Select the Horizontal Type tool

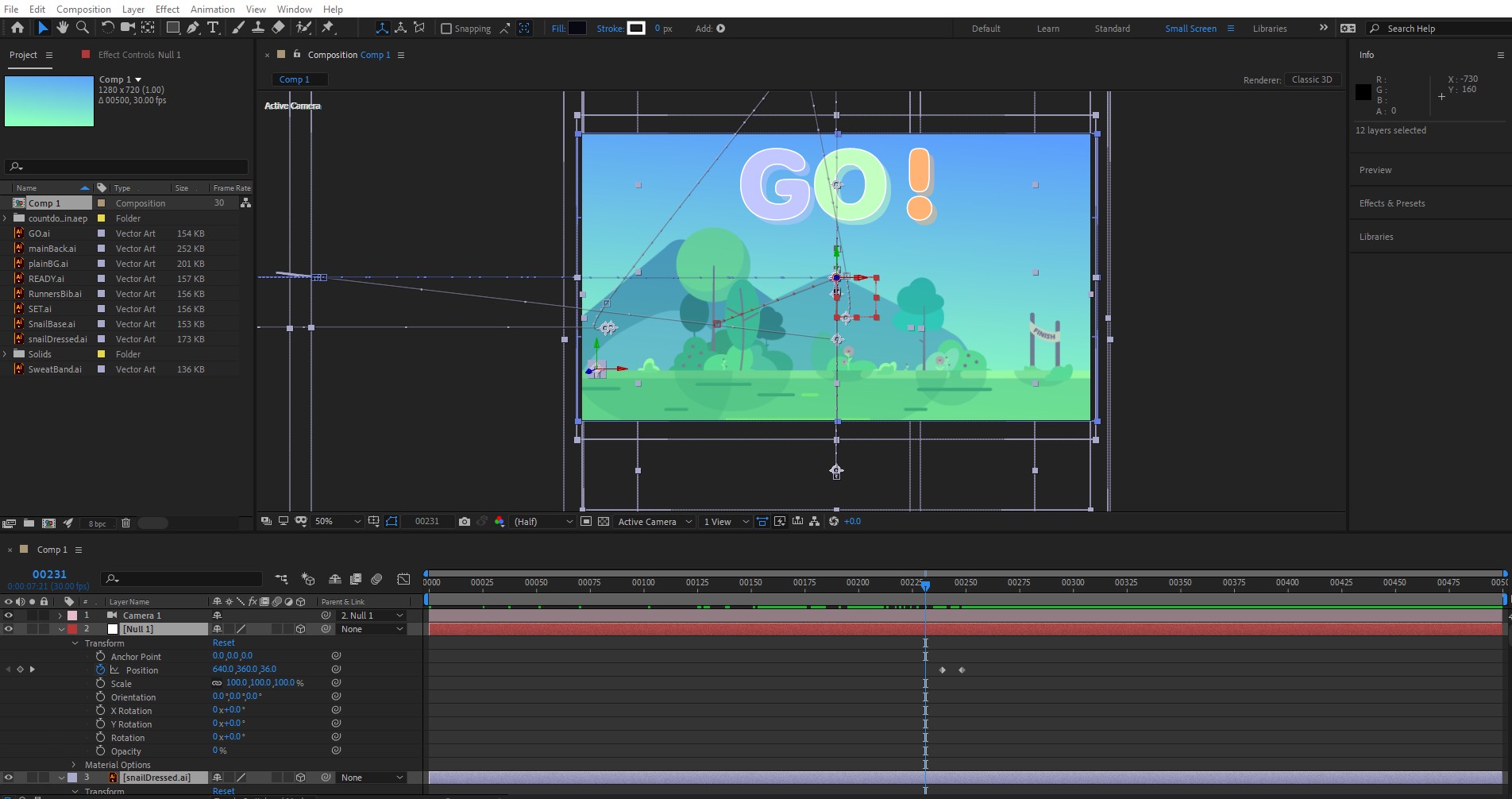(213, 28)
